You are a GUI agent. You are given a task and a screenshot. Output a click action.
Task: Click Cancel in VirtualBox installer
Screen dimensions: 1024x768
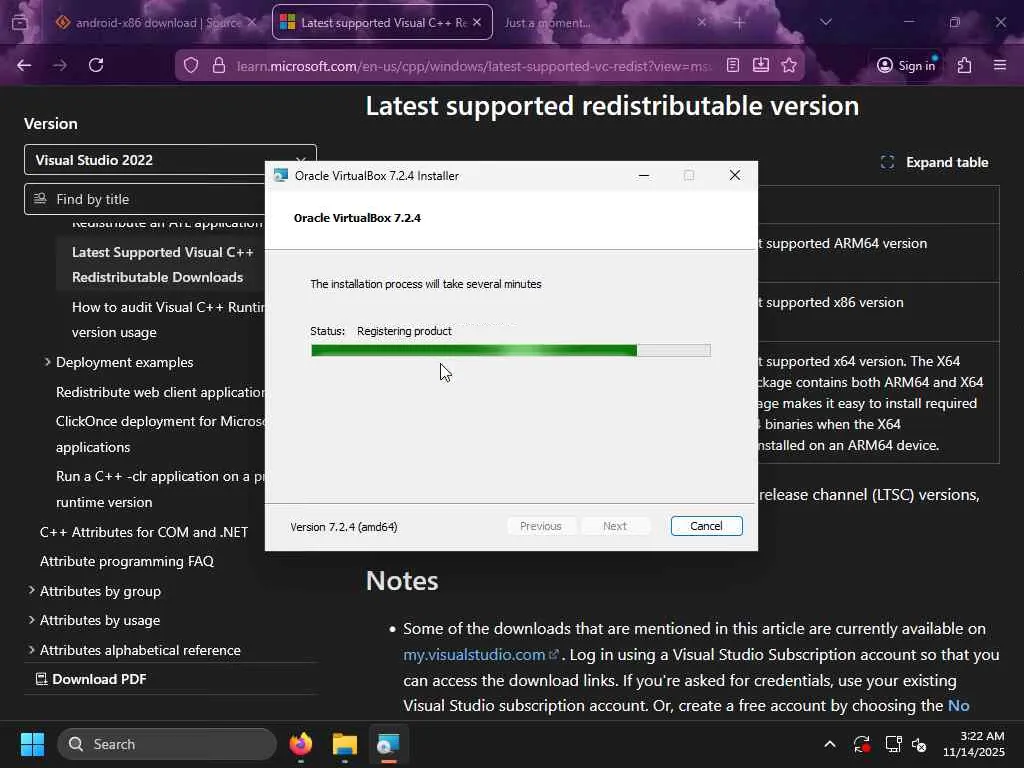(707, 526)
